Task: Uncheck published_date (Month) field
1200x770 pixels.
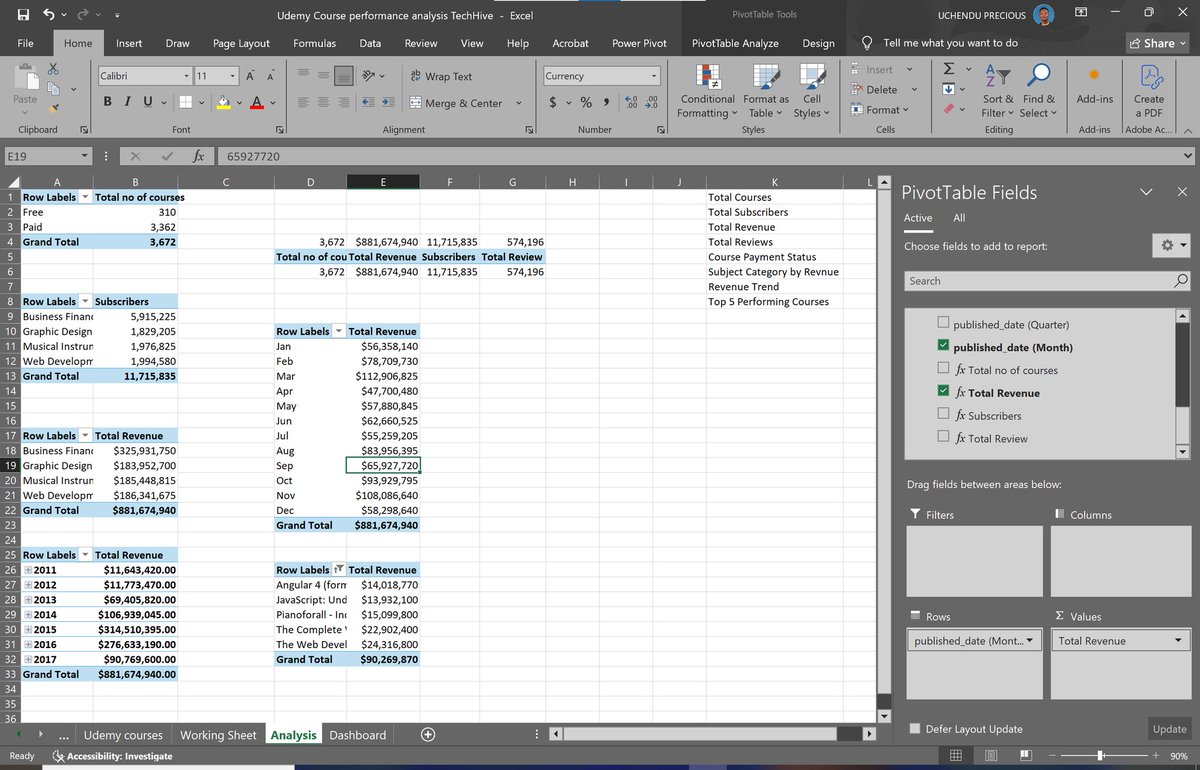Action: [x=943, y=347]
